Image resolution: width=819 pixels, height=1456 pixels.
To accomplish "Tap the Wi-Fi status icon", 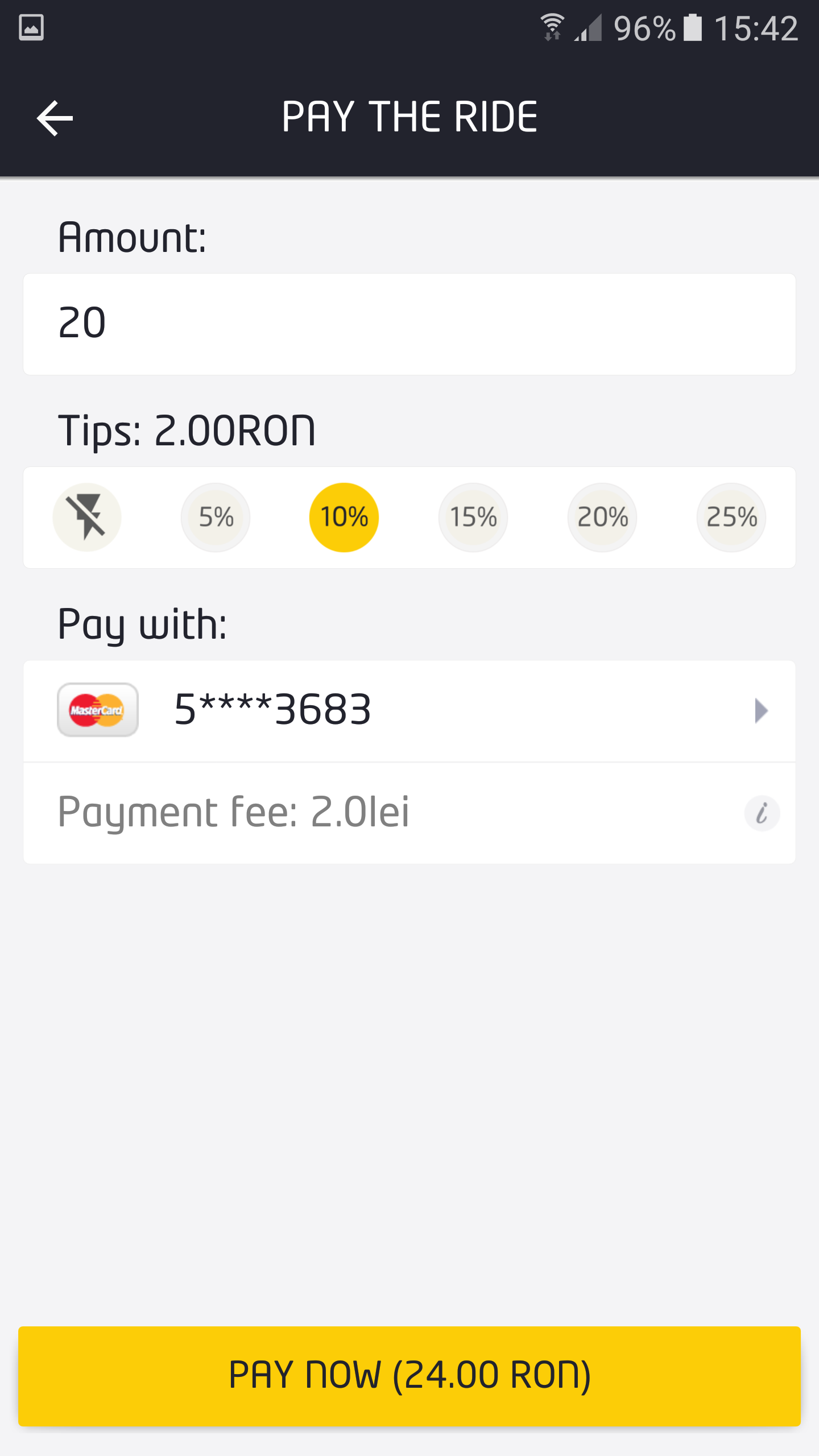I will [x=552, y=27].
